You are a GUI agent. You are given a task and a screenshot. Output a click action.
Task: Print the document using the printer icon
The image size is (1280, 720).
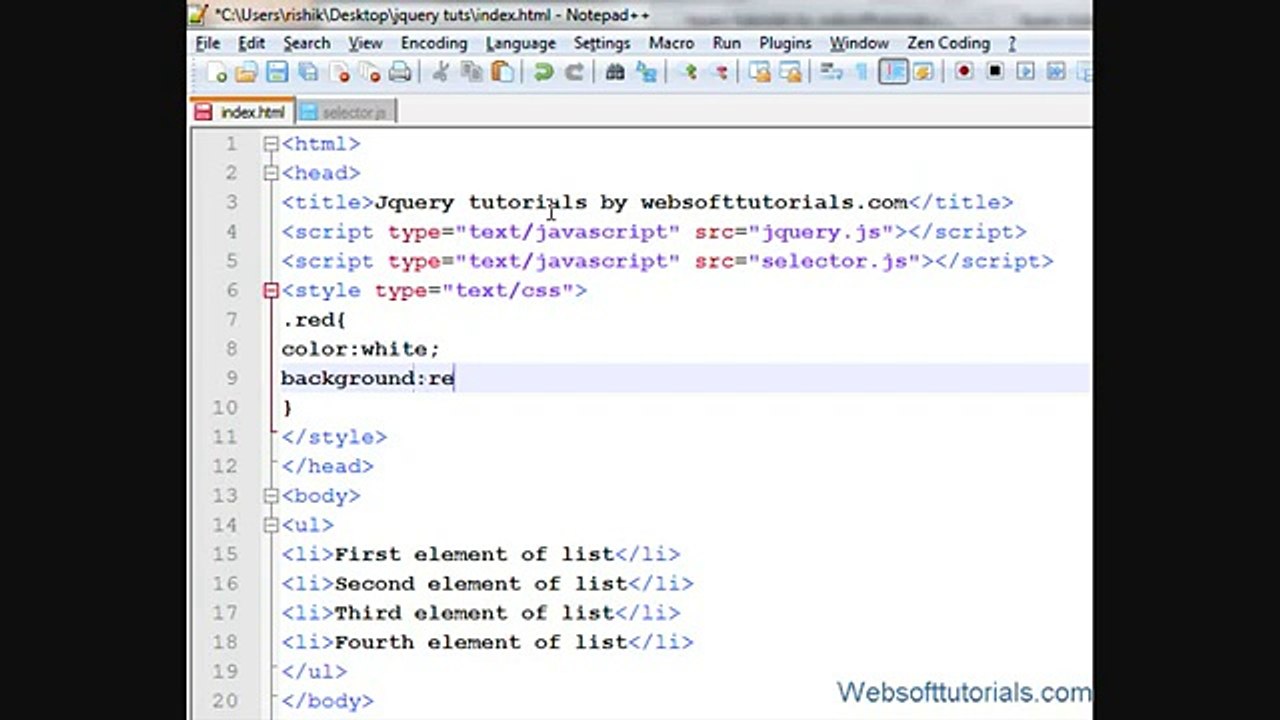coord(400,72)
